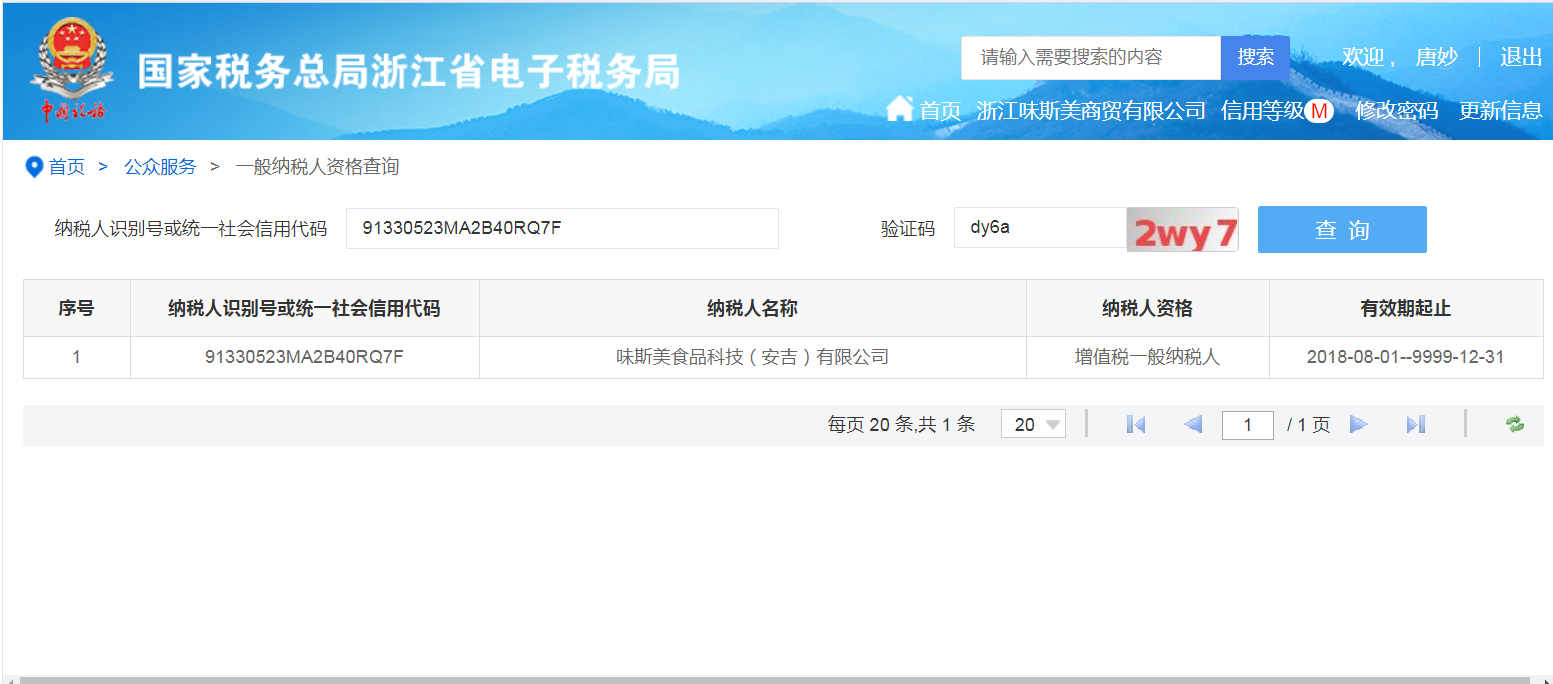The image size is (1553, 684).
Task: Go to the next results page
Action: (1358, 425)
